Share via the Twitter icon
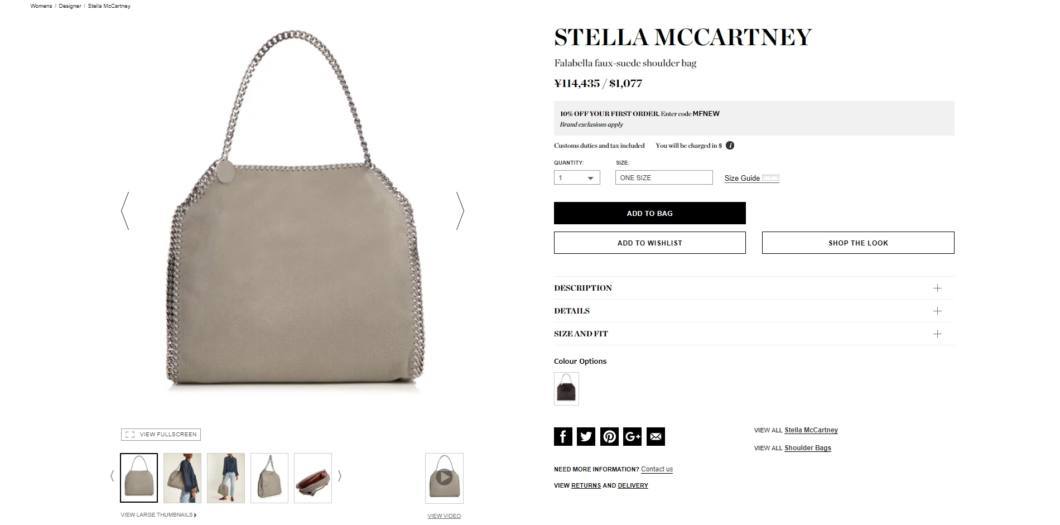 point(585,436)
